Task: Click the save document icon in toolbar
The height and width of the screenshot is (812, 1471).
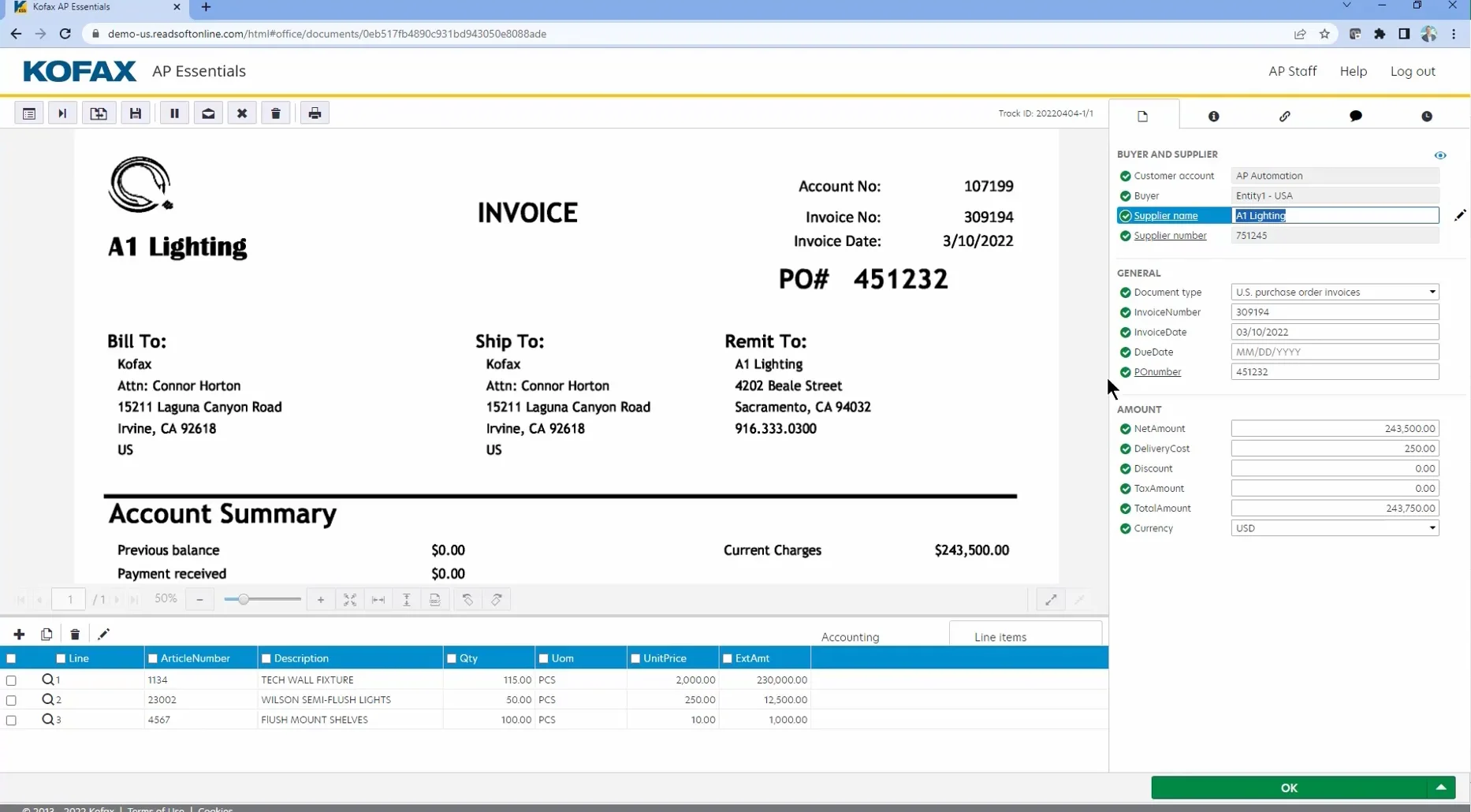Action: [x=136, y=114]
